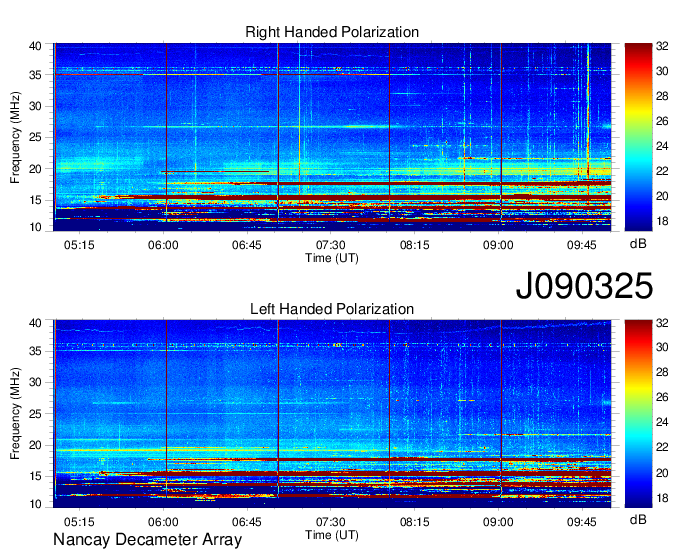Click the 22 value on the bottom colorbar
680x552 pixels.
[662, 447]
